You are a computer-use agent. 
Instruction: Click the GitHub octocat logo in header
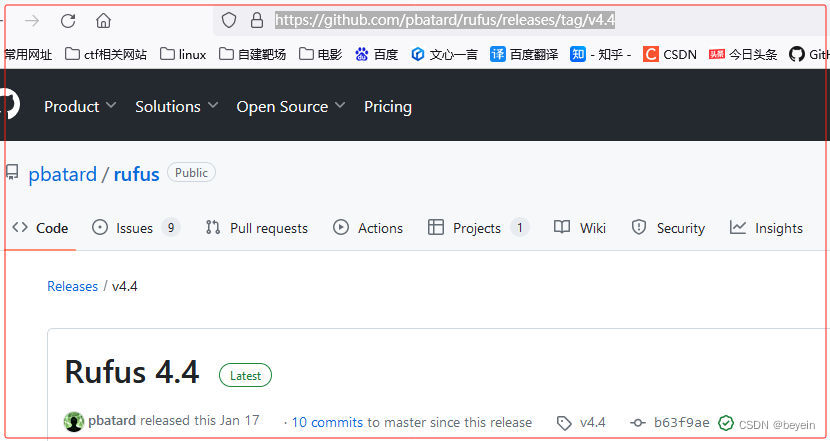(x=11, y=104)
